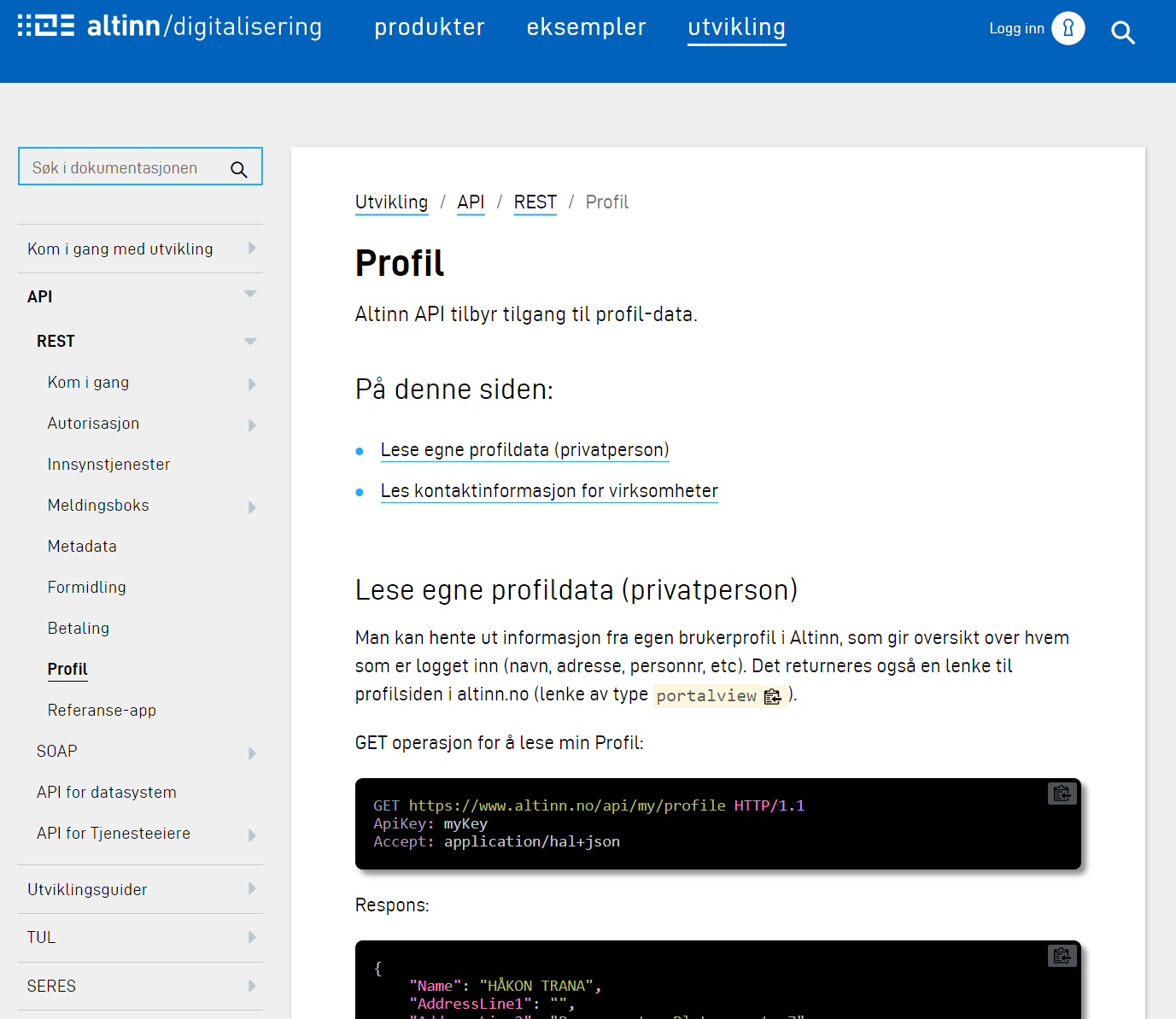Screen dimensions: 1176x1019
Task: Focus the Søk i dokumentasjonen field
Action: click(x=140, y=167)
